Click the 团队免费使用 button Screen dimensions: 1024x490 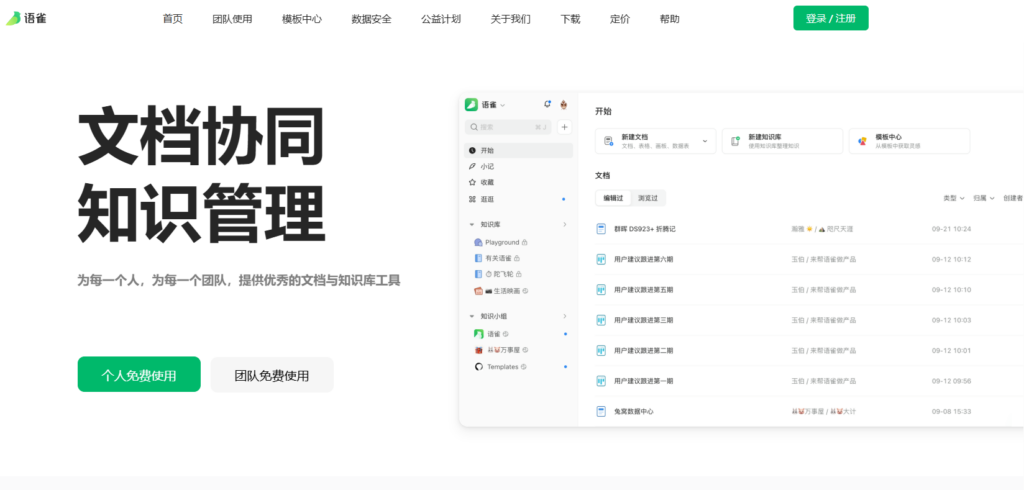[x=272, y=375]
